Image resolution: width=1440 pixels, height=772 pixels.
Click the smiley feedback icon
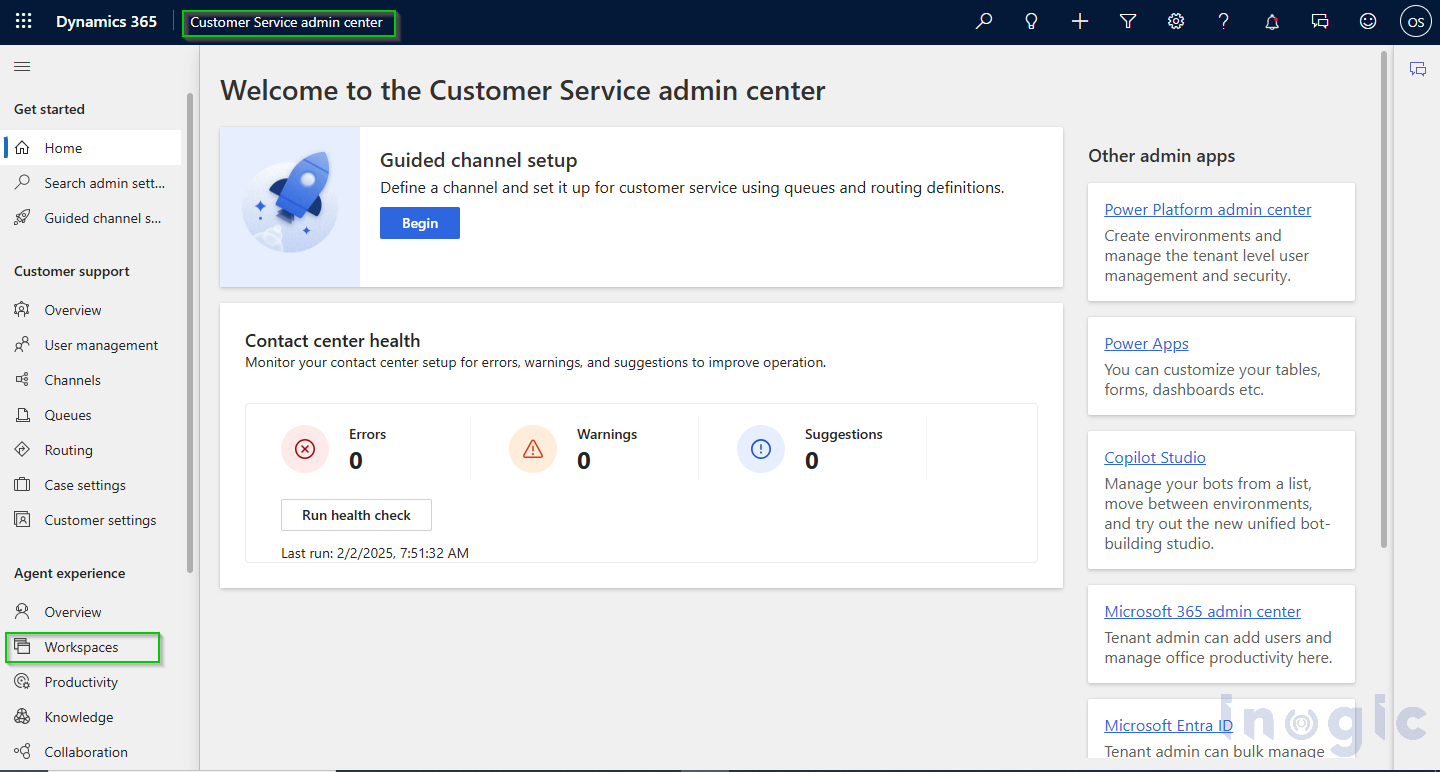click(x=1368, y=21)
